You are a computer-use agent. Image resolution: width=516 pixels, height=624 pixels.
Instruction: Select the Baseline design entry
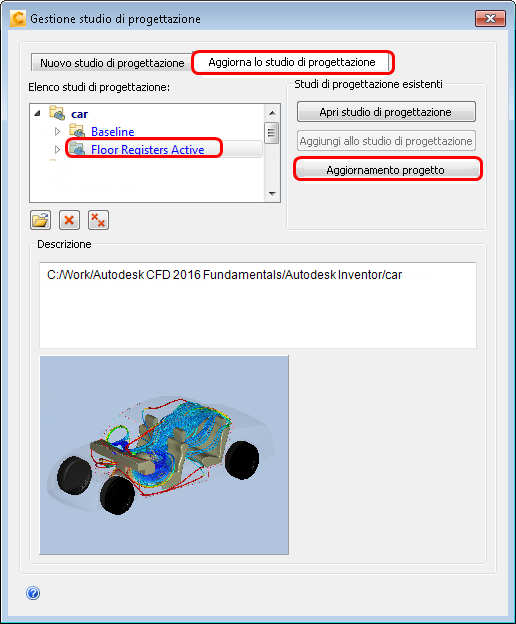click(x=113, y=131)
